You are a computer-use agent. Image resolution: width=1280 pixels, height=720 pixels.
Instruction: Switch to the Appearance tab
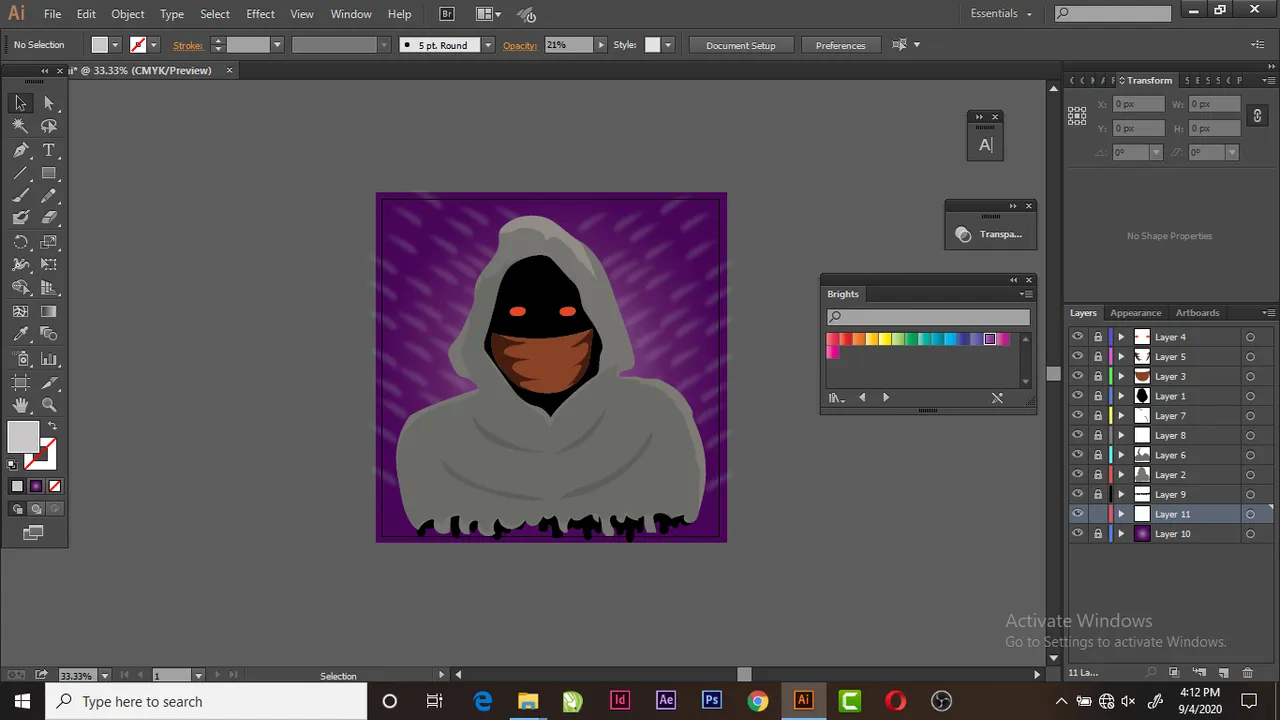(1136, 313)
